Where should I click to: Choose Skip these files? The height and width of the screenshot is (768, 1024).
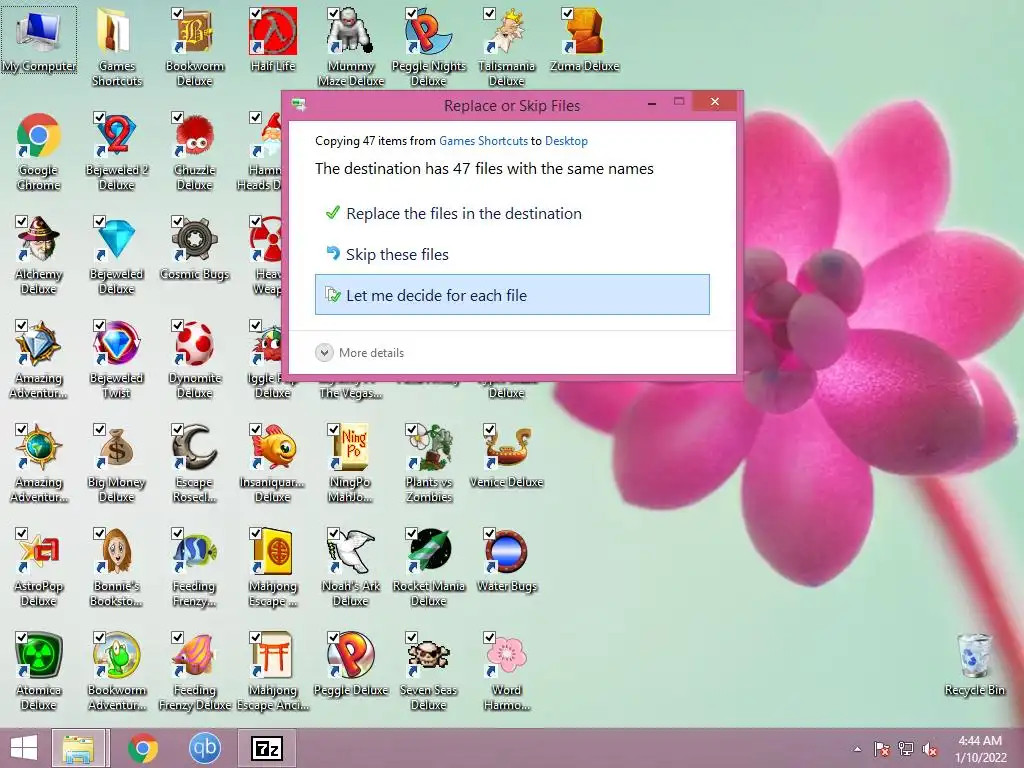click(512, 254)
